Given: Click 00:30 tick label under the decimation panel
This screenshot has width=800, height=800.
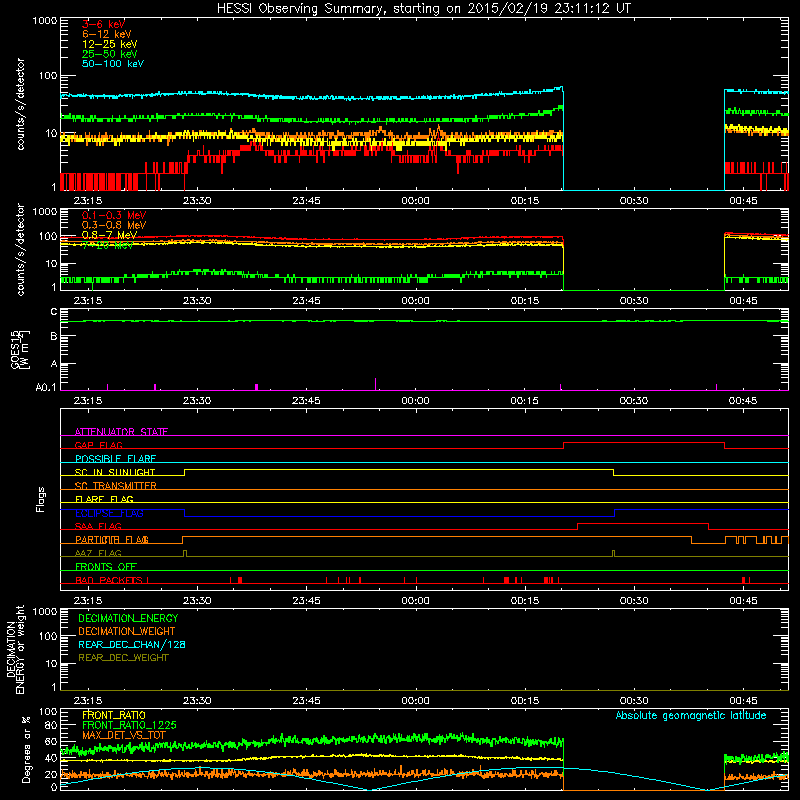Looking at the screenshot, I should coord(634,701).
